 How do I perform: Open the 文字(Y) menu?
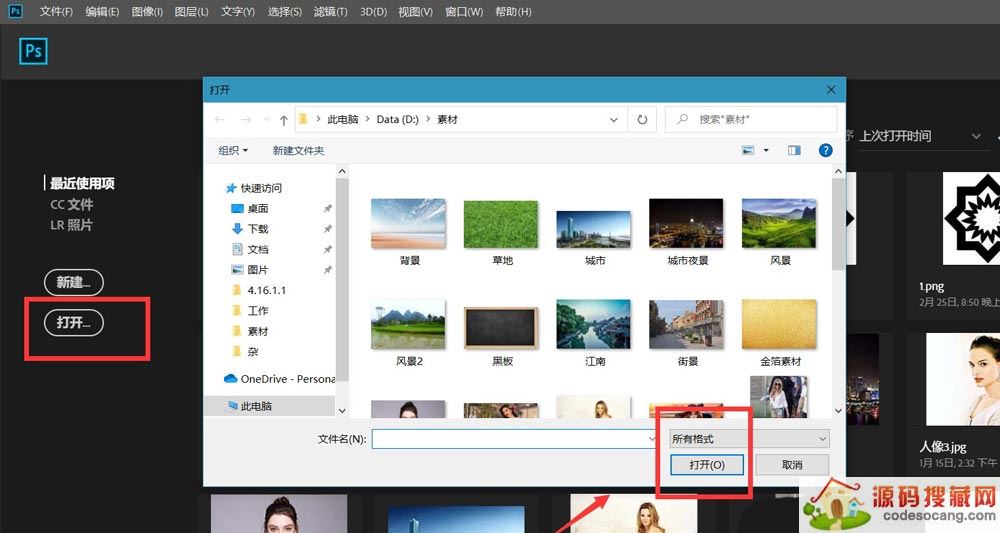[238, 11]
